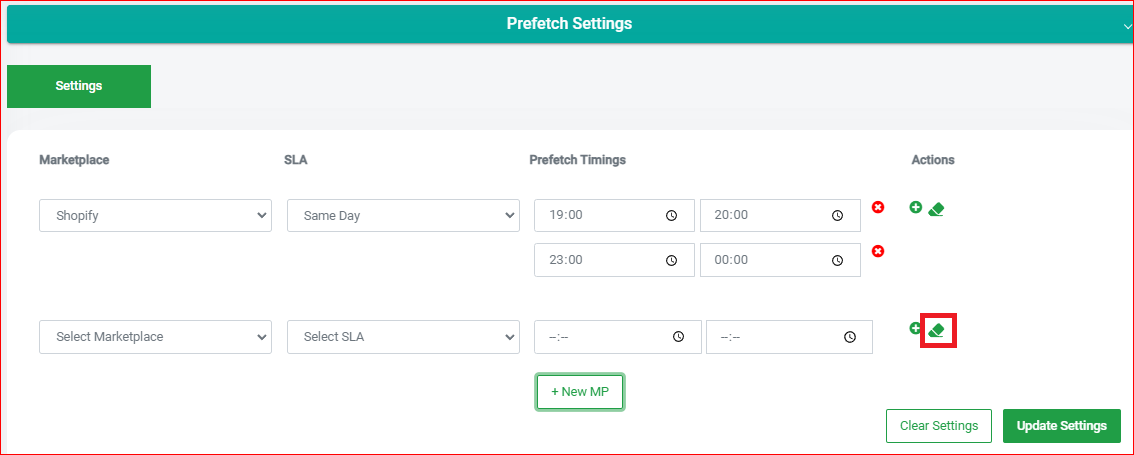The image size is (1134, 455).
Task: Open the Same Day SLA dropdown
Action: (x=403, y=216)
